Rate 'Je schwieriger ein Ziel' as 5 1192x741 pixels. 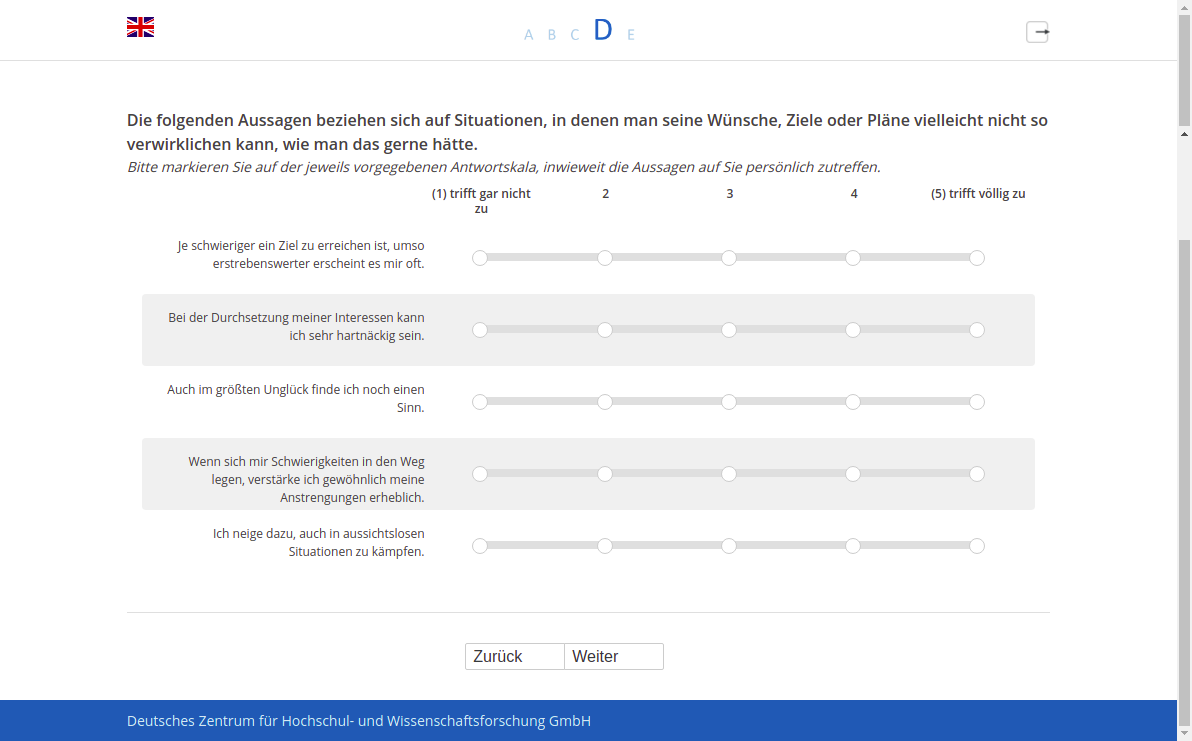[x=978, y=258]
